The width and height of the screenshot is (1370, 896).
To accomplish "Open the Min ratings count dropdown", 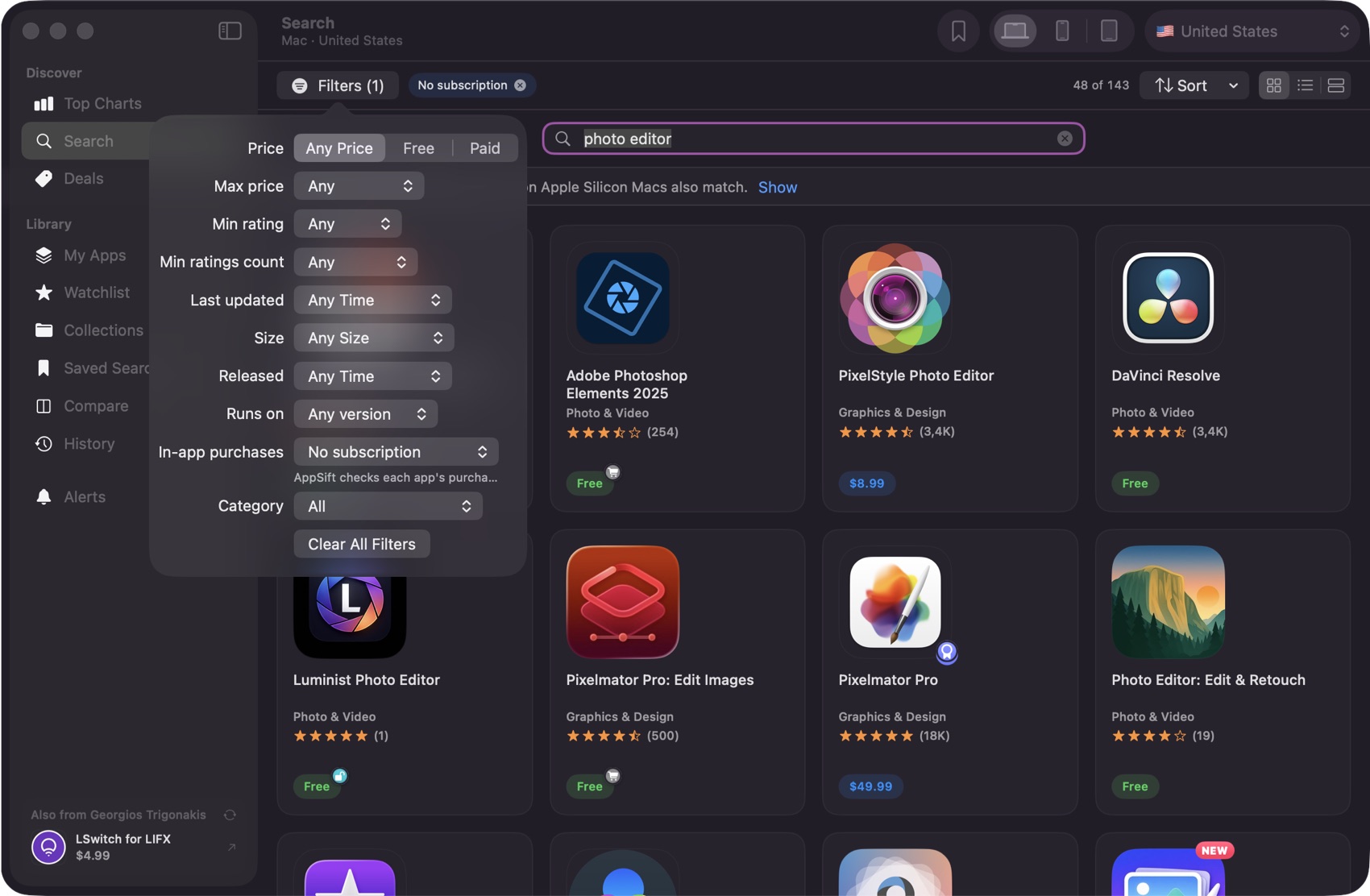I will [355, 262].
